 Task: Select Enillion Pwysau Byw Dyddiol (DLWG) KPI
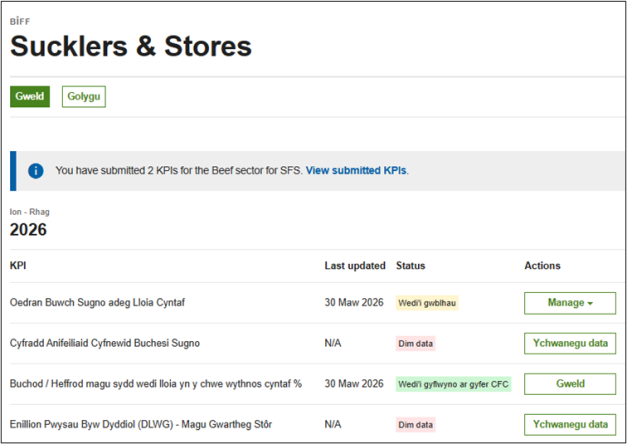coord(140,425)
